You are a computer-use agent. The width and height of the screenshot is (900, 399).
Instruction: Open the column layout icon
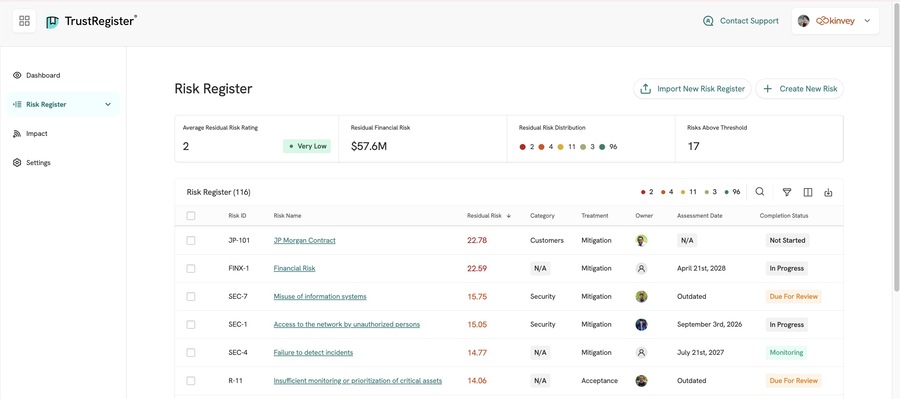[x=808, y=192]
